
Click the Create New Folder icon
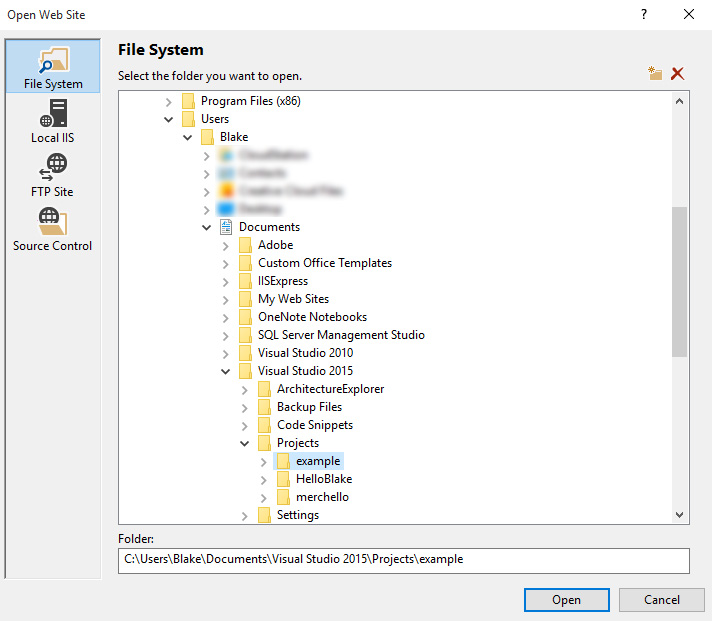655,74
